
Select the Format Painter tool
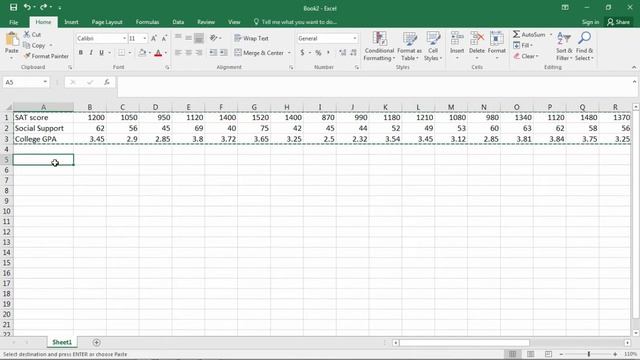click(x=46, y=56)
